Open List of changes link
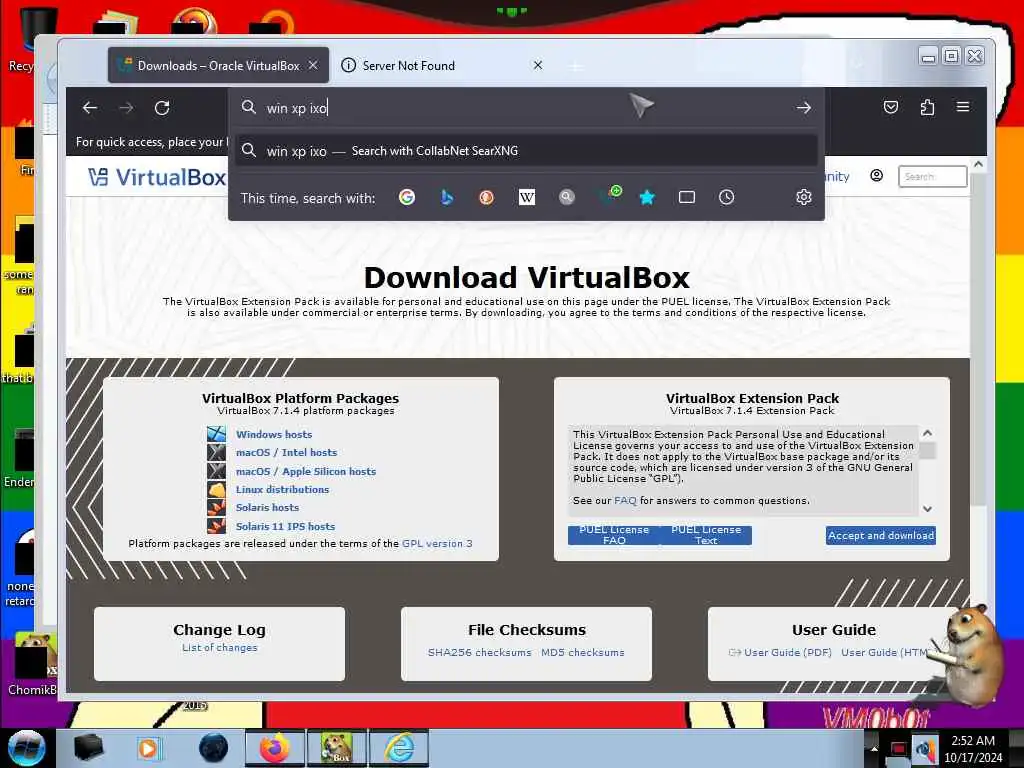The width and height of the screenshot is (1024, 768). click(x=219, y=647)
